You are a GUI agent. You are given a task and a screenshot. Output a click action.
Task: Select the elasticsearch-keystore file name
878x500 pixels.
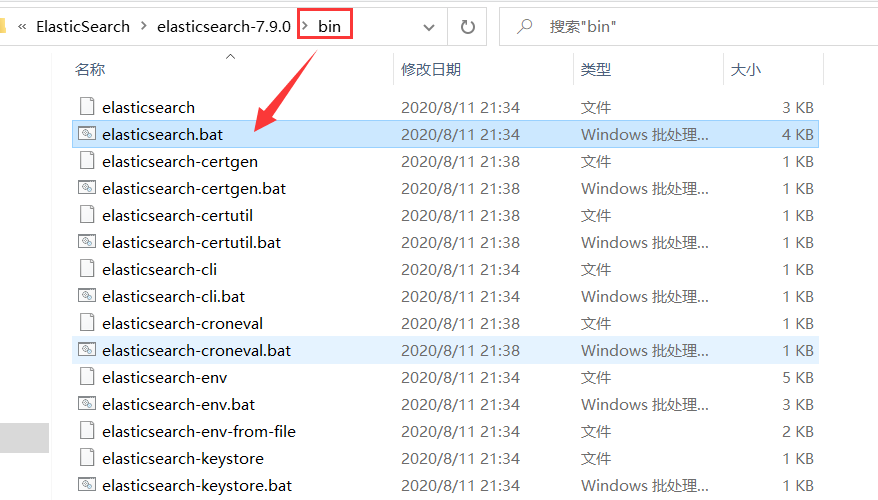pyautogui.click(x=183, y=458)
